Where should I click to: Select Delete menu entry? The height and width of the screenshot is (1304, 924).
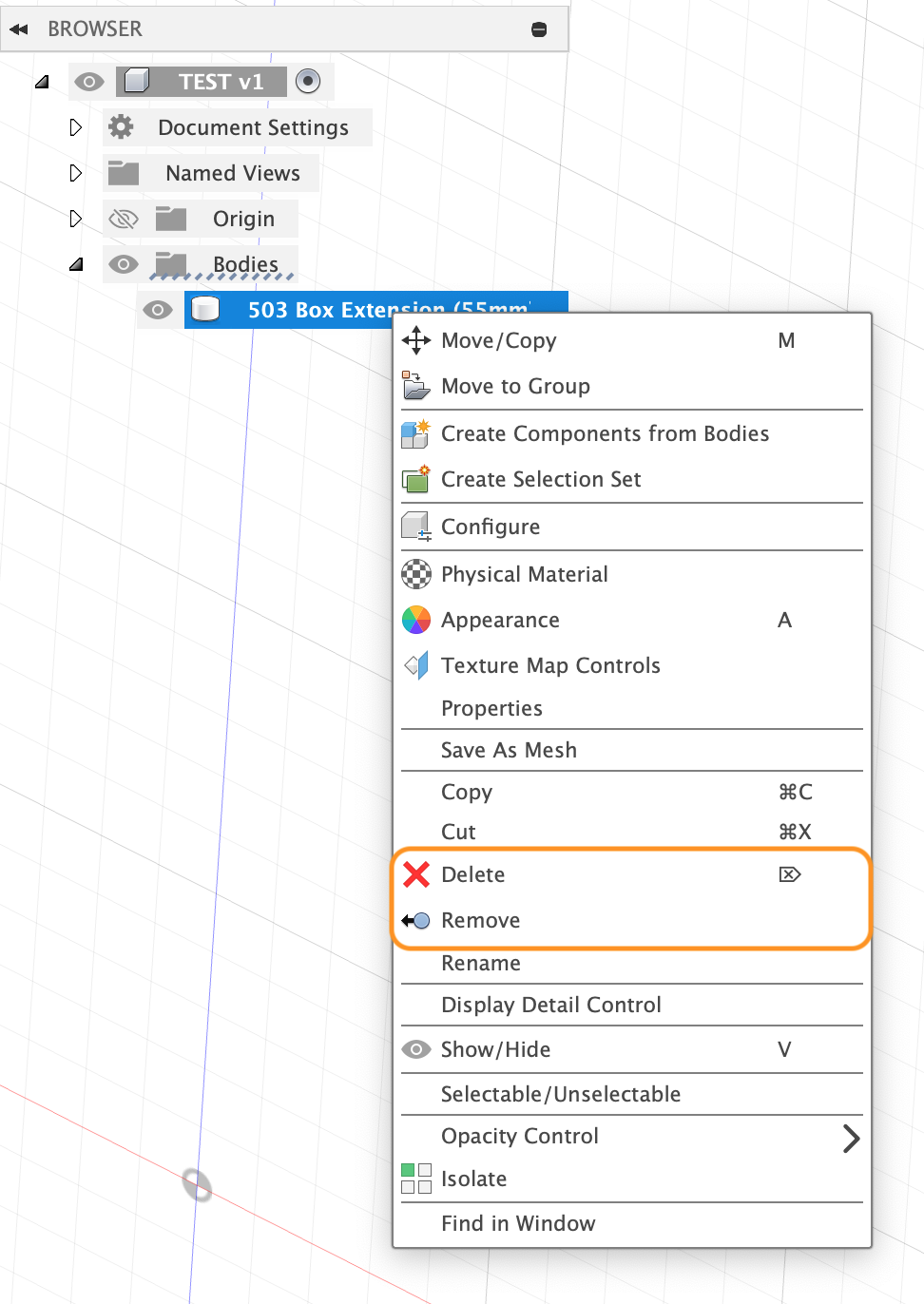pyautogui.click(x=632, y=874)
